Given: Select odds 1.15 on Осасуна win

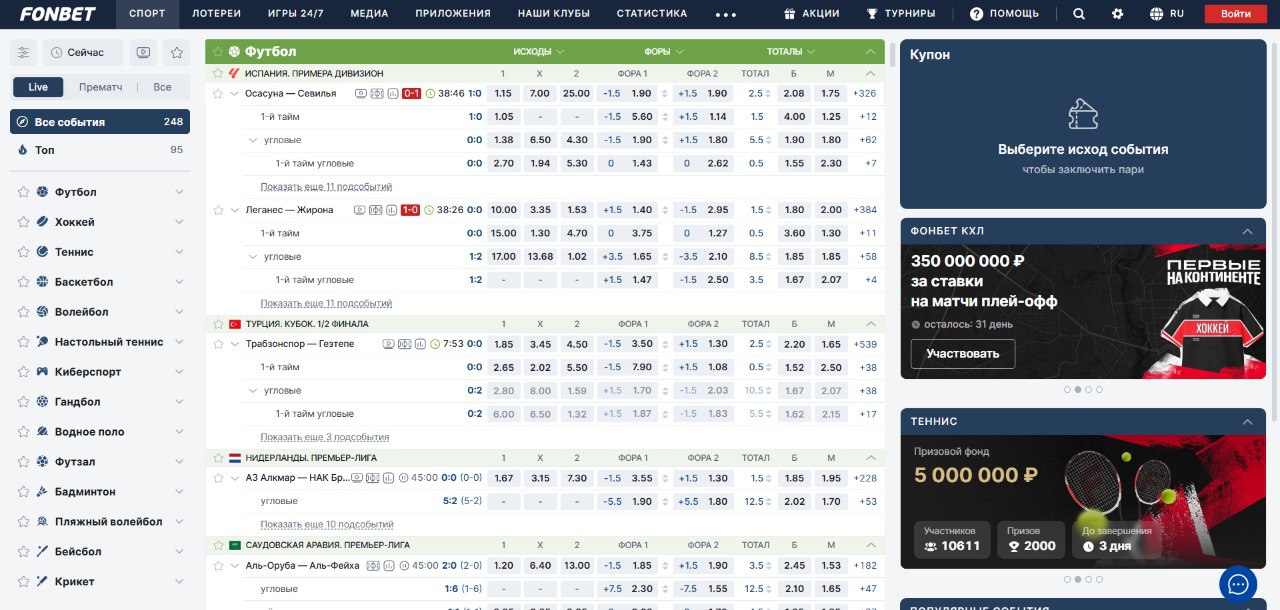Looking at the screenshot, I should tap(503, 93).
